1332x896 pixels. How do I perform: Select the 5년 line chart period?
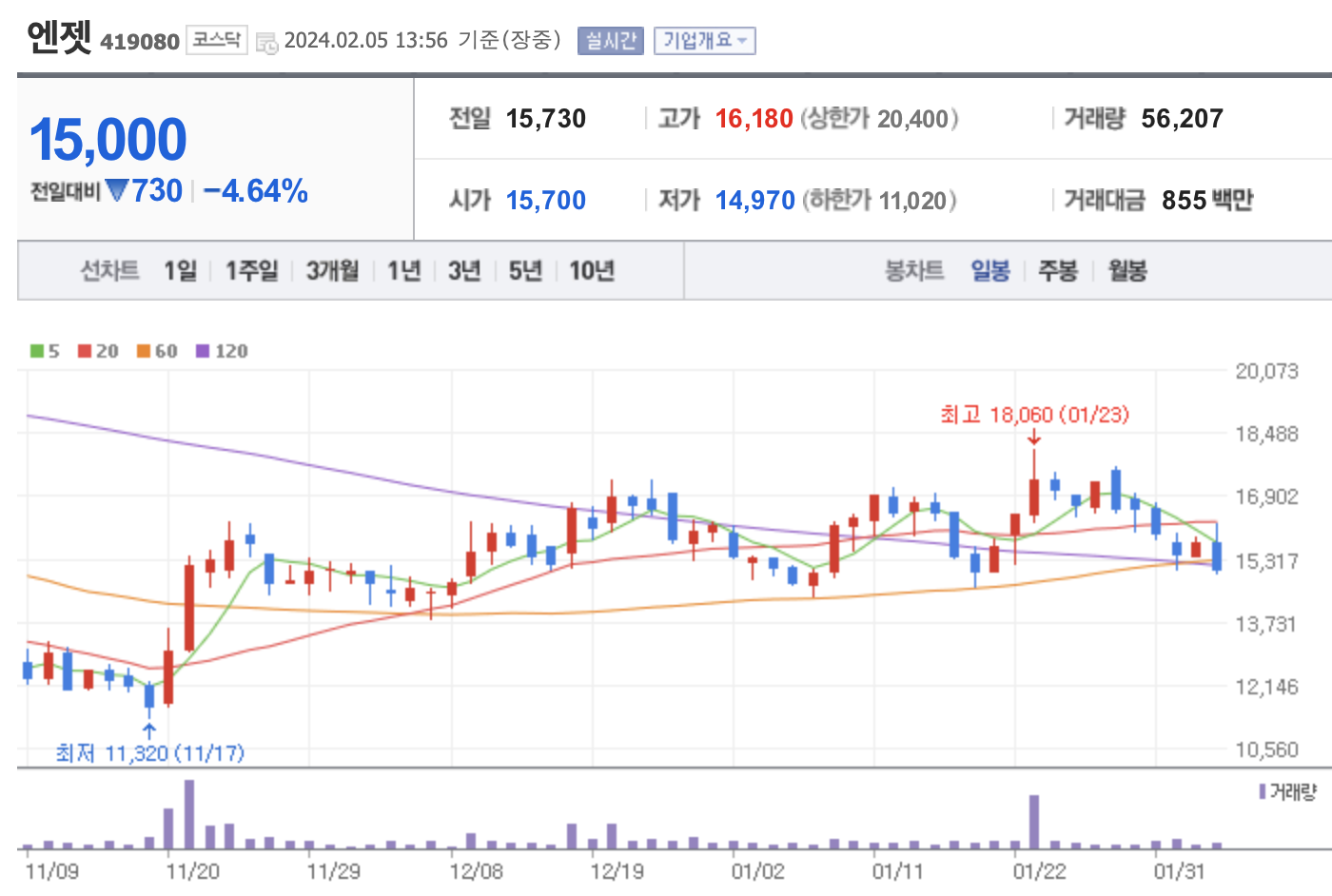pos(525,271)
